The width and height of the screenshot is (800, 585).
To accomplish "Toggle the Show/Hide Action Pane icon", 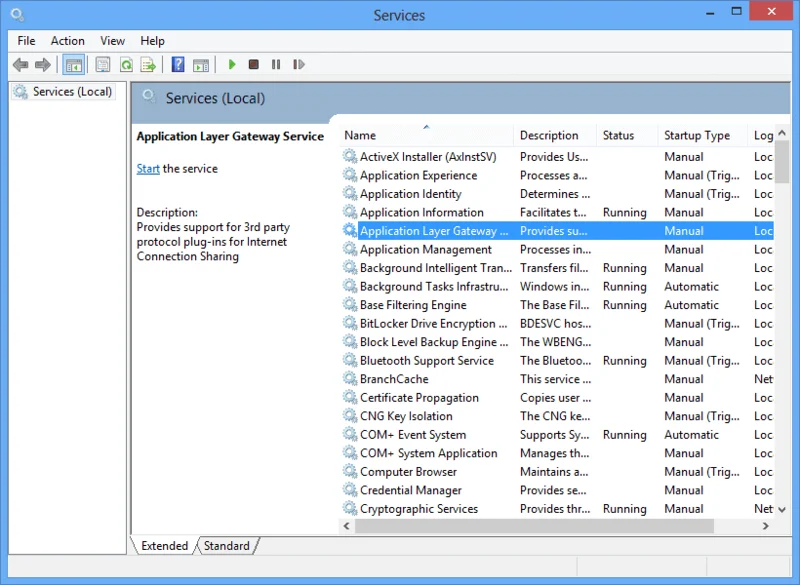I will click(201, 65).
